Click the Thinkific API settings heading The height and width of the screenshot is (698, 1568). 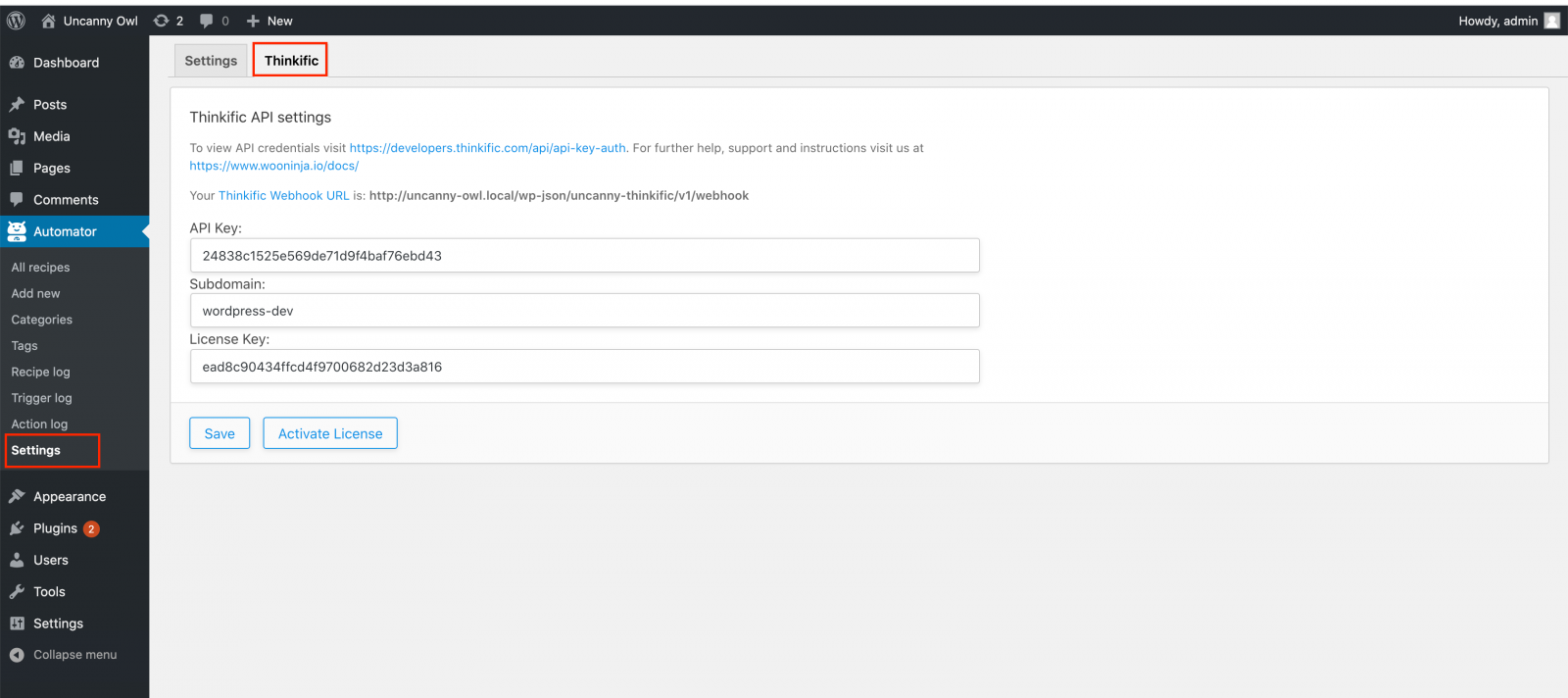261,118
